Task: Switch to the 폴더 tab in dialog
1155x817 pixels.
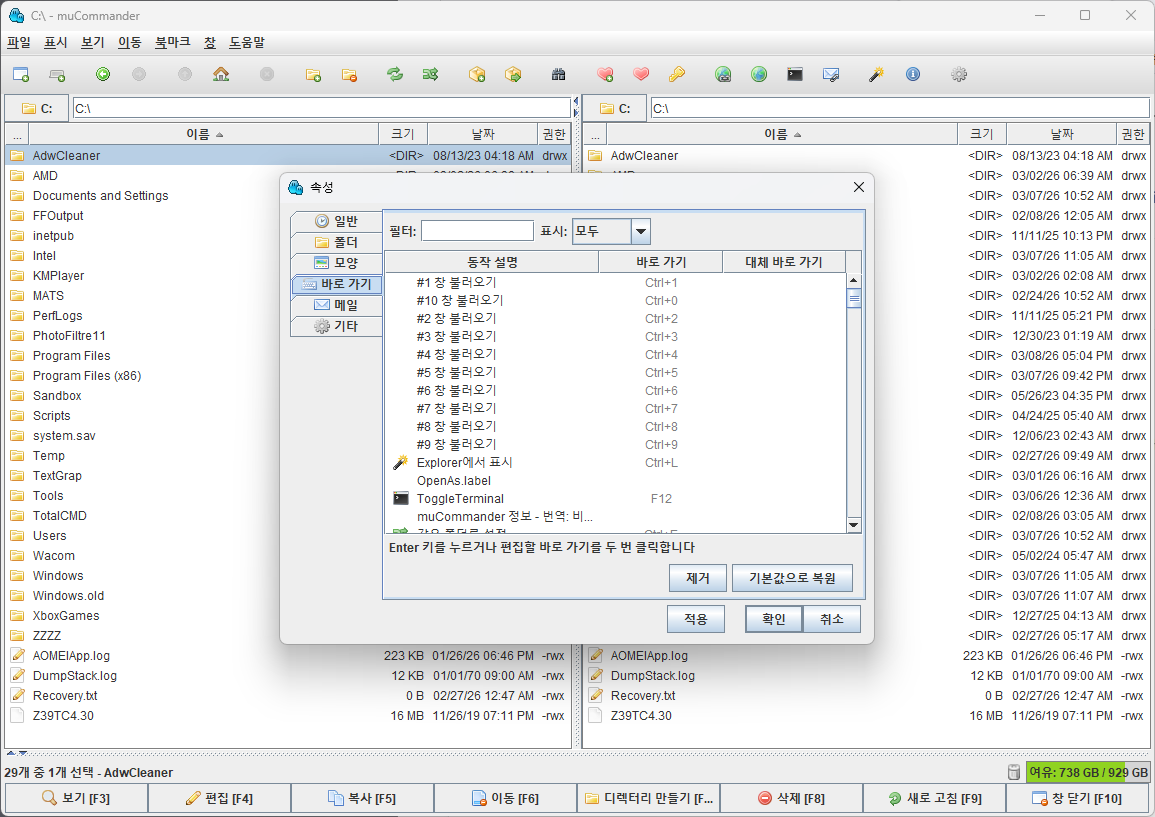Action: pyautogui.click(x=337, y=242)
